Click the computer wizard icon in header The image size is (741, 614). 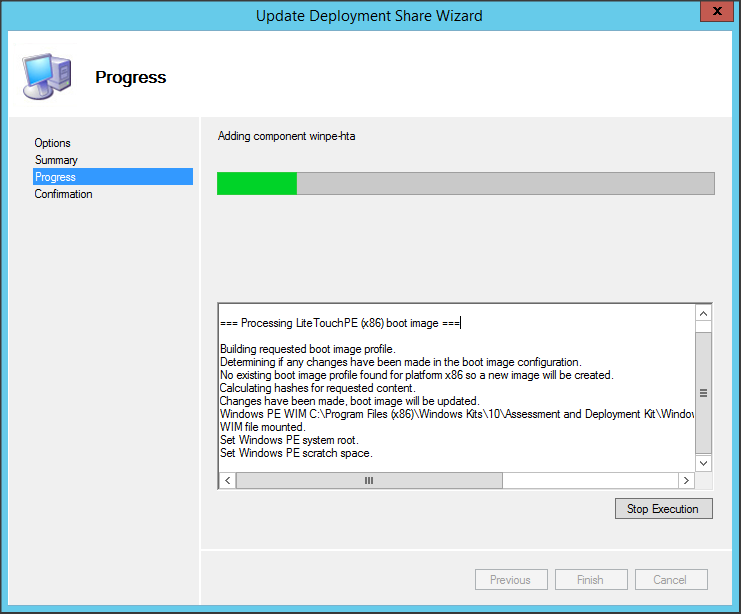tap(46, 76)
